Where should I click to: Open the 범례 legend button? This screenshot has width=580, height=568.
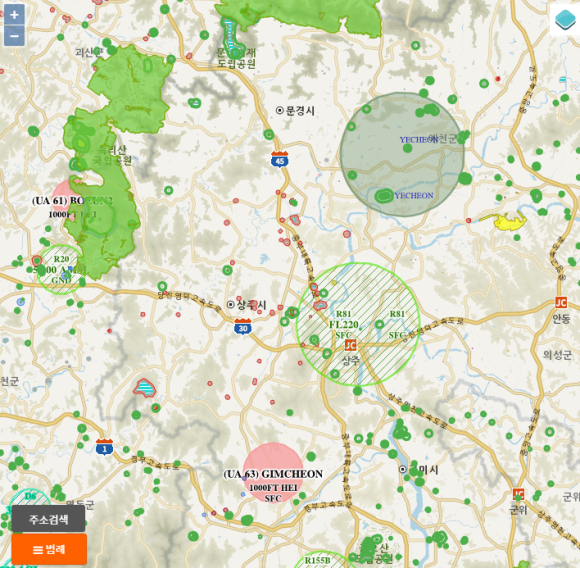click(x=49, y=549)
